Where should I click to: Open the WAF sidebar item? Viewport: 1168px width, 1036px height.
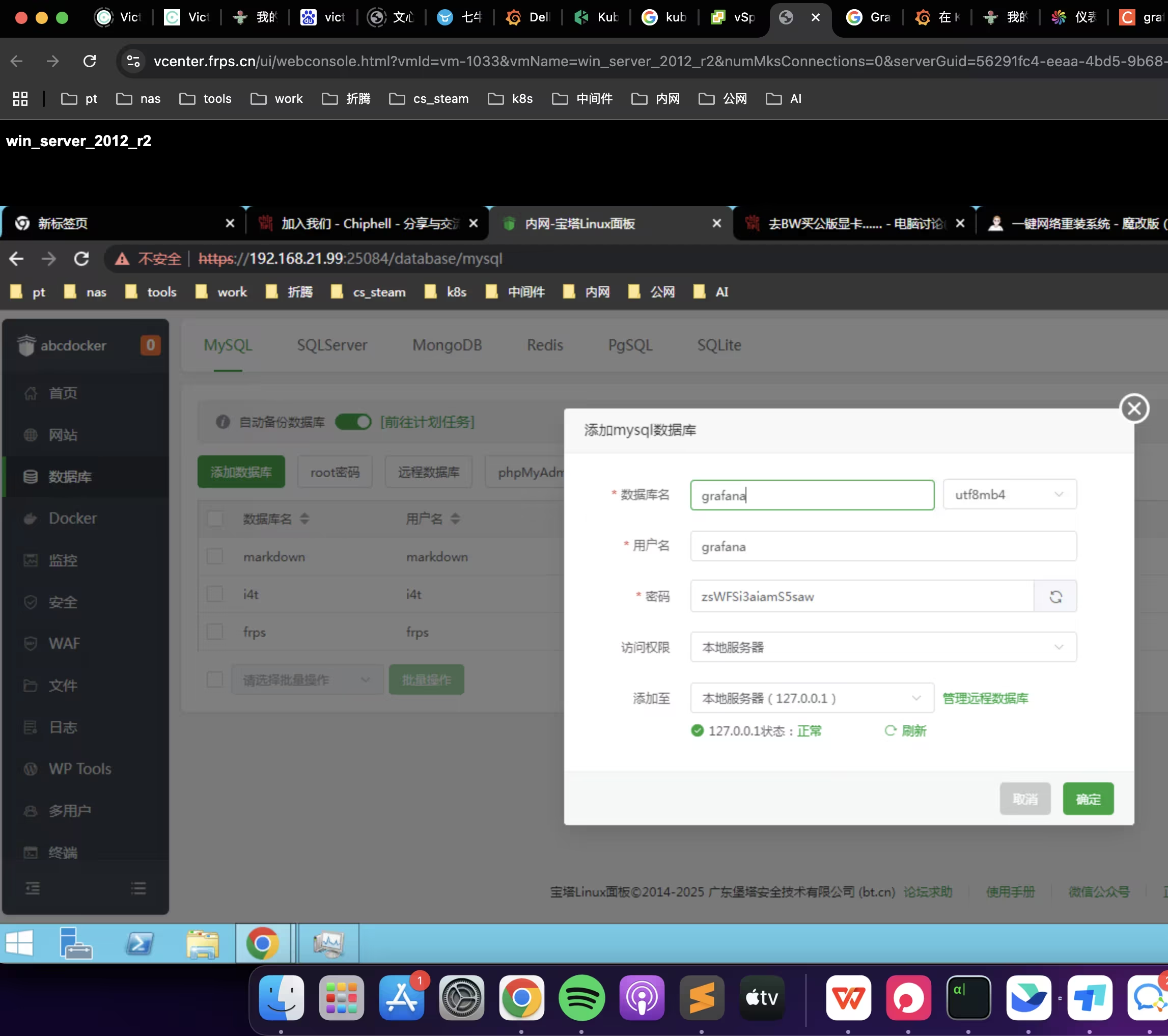click(86, 644)
